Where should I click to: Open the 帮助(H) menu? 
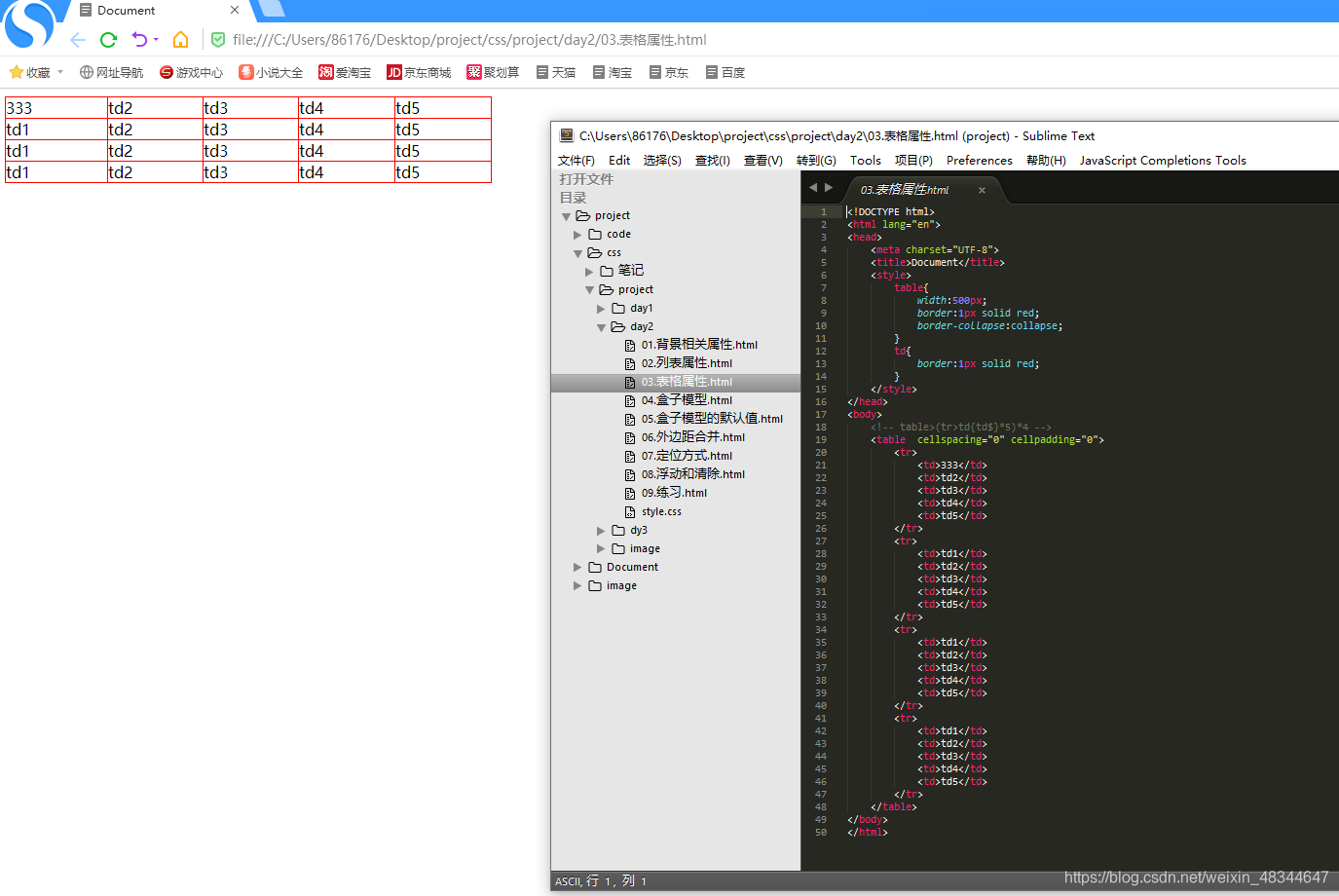click(1046, 161)
